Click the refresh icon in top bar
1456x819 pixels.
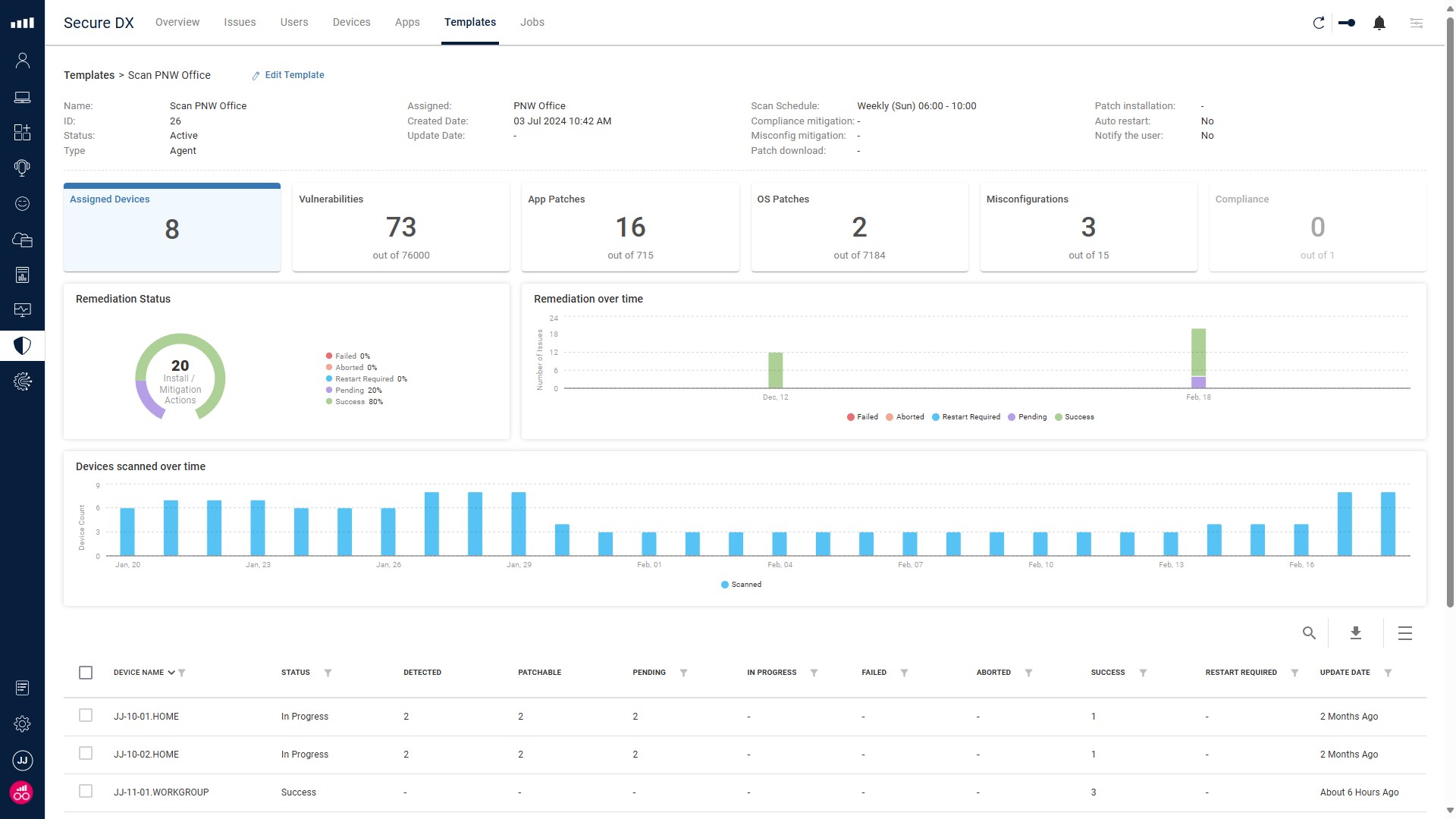coord(1319,23)
